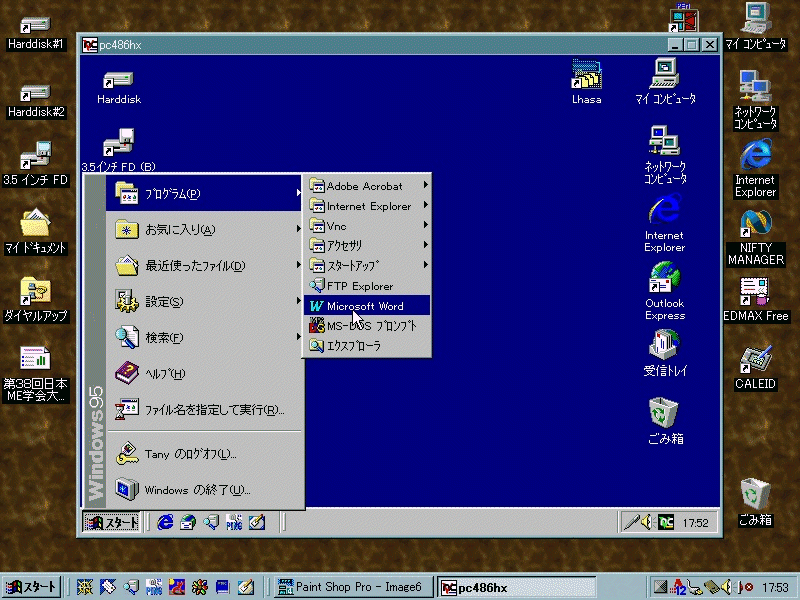The image size is (800, 600).
Task: Select マイ コンピュータ icon inside pc486hx window
Action: point(665,82)
